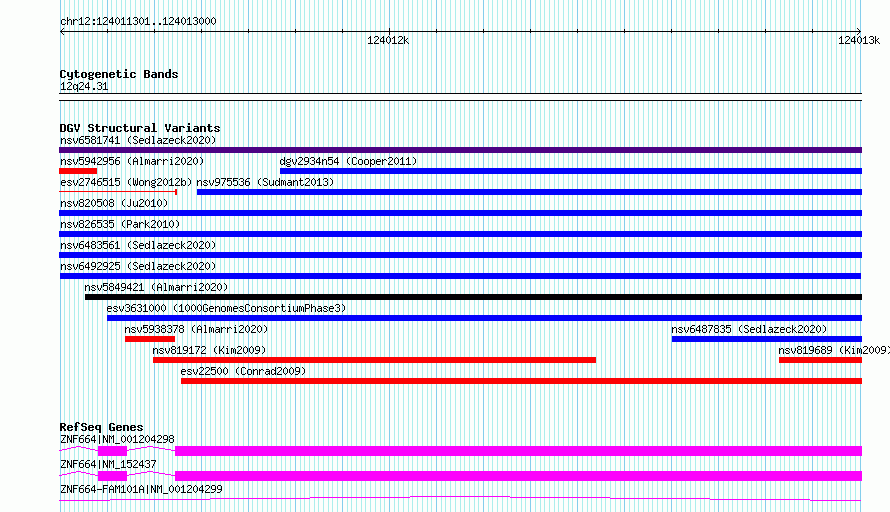The width and height of the screenshot is (890, 512).
Task: Open nsv6492925 (Sedlazeck2020) label
Action: pos(138,266)
